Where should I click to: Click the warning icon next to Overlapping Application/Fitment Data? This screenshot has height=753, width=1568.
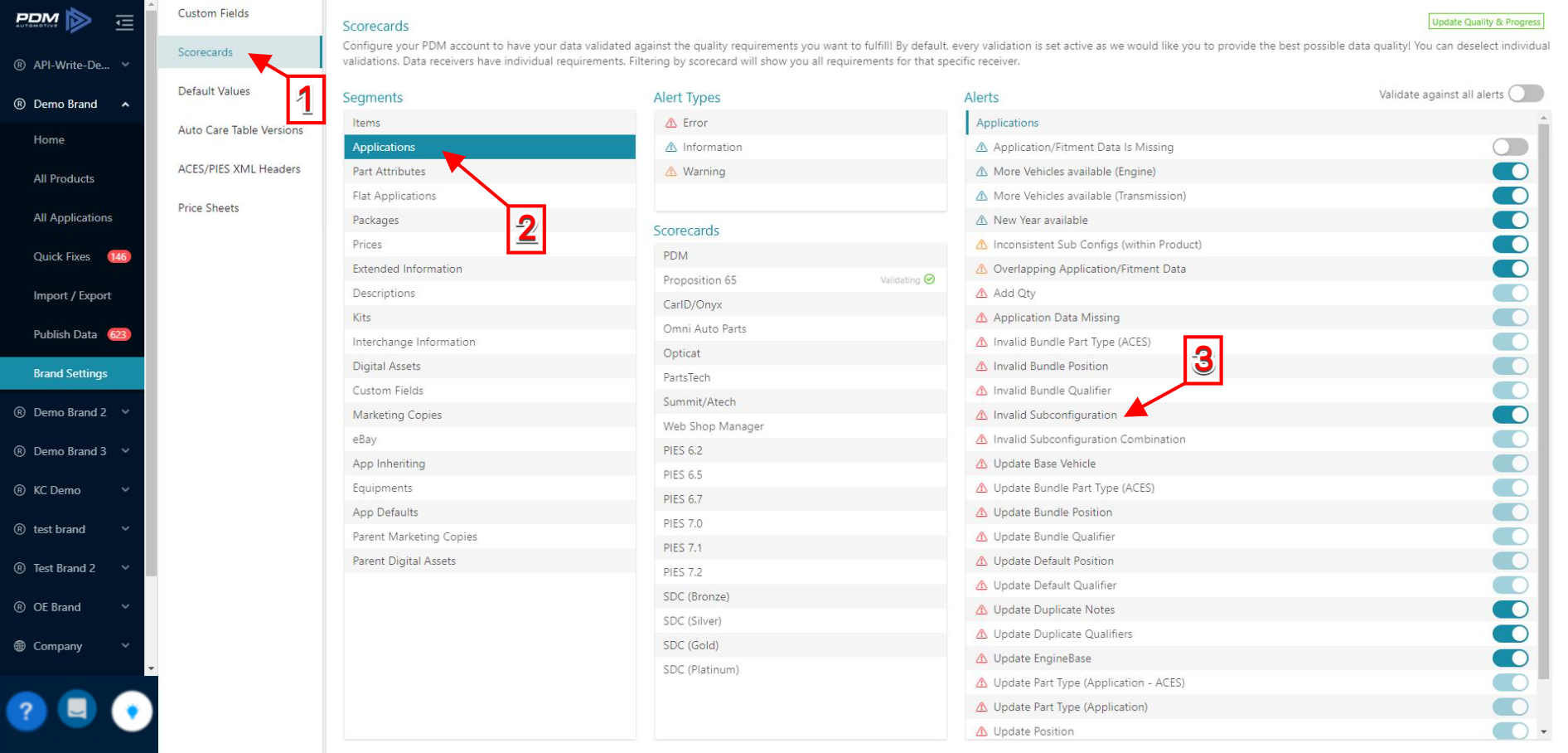[x=982, y=269]
